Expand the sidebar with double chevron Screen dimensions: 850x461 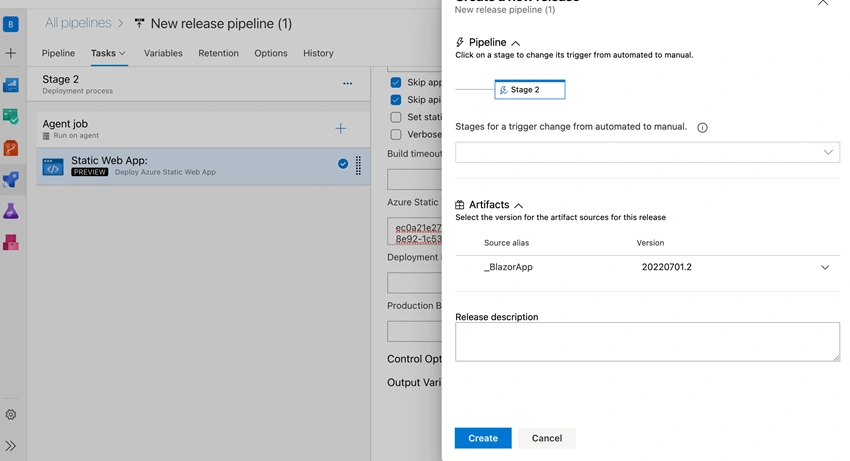click(11, 446)
